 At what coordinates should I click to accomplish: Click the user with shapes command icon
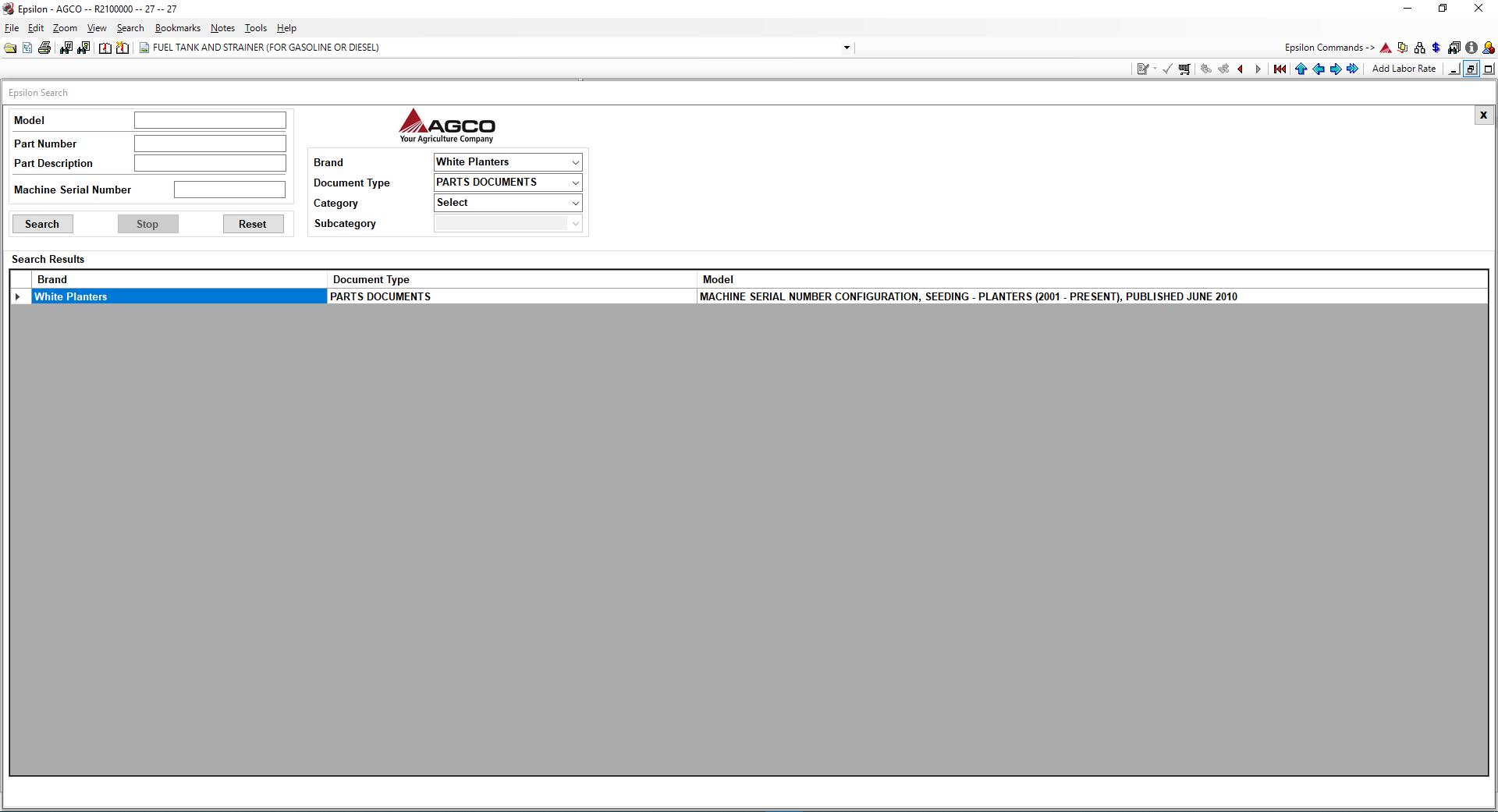click(x=1489, y=48)
